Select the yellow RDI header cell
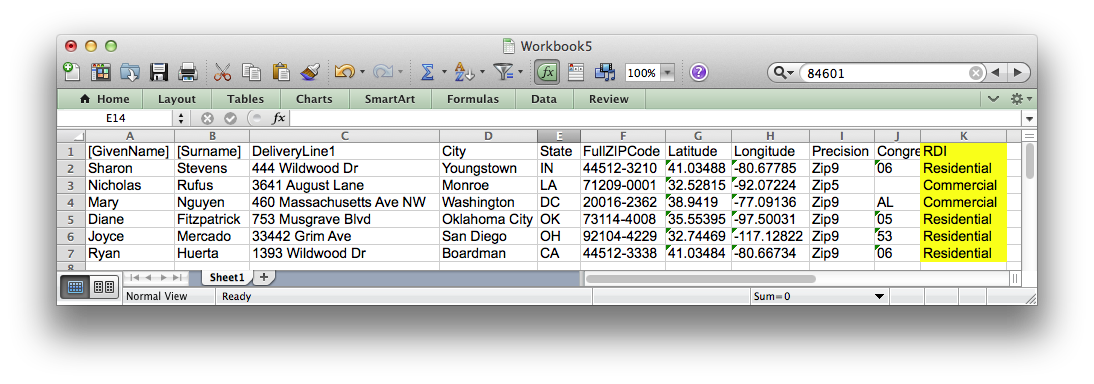Screen dimensions: 1094x384 963,151
